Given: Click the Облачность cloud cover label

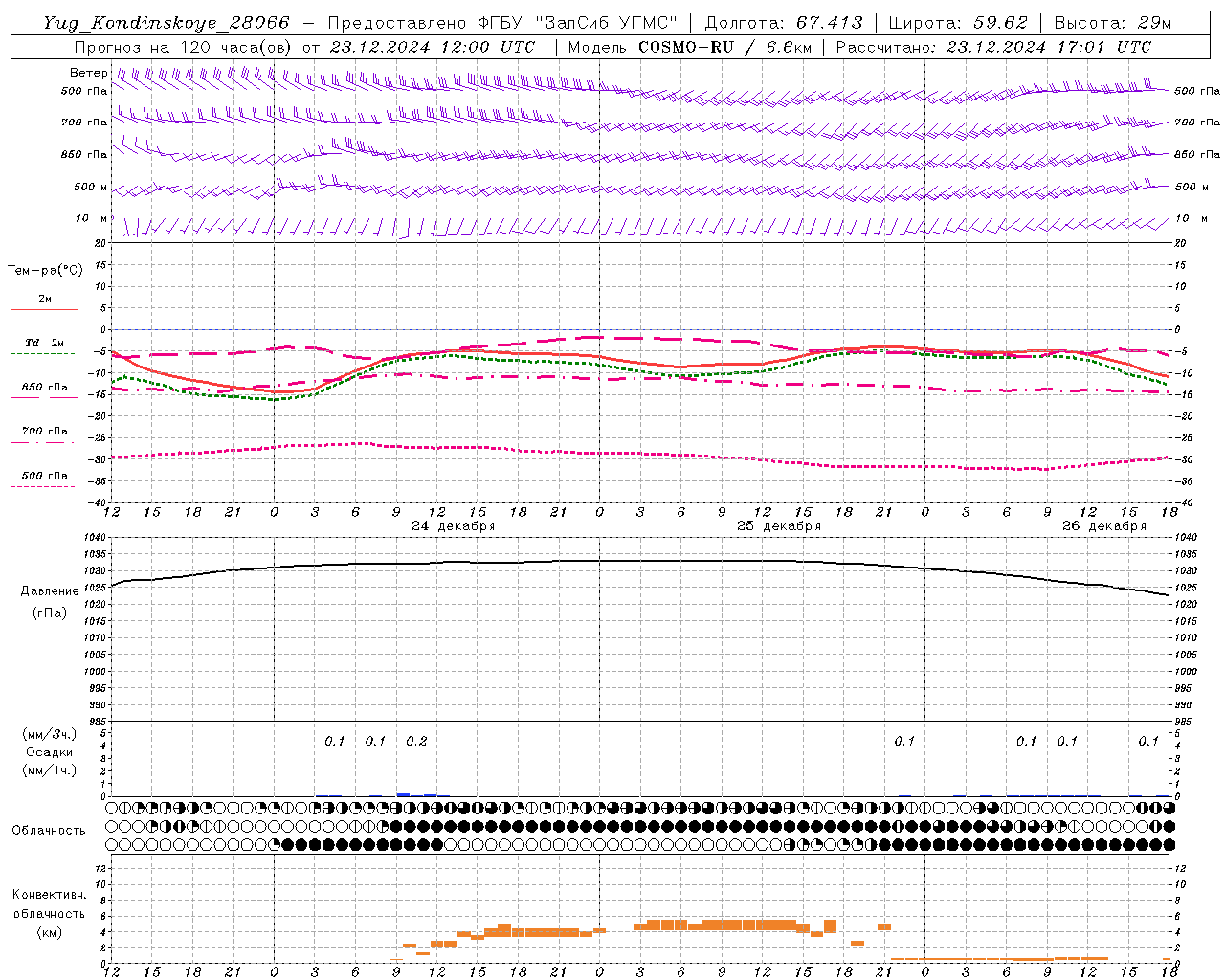Looking at the screenshot, I should click(49, 831).
